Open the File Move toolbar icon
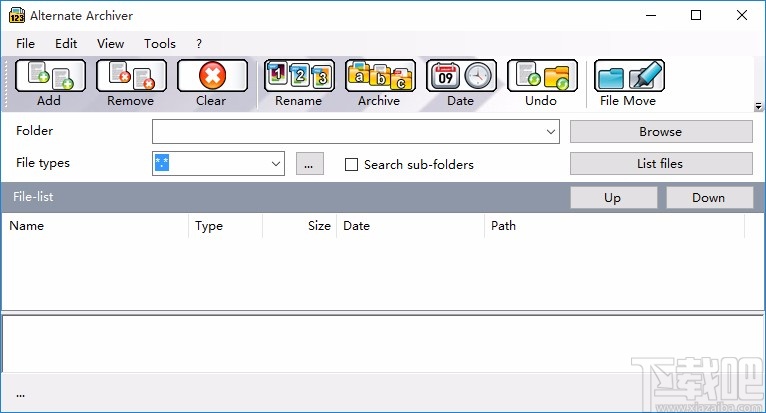Viewport: 766px width, 413px height. pos(629,76)
